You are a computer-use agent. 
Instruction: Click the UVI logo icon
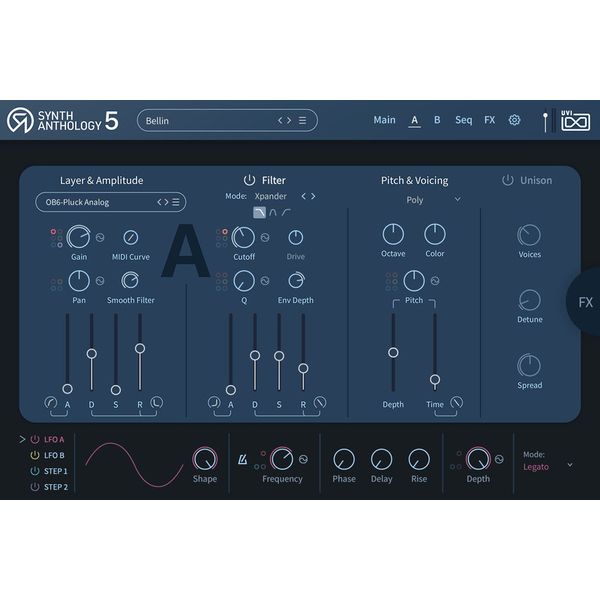tap(575, 121)
